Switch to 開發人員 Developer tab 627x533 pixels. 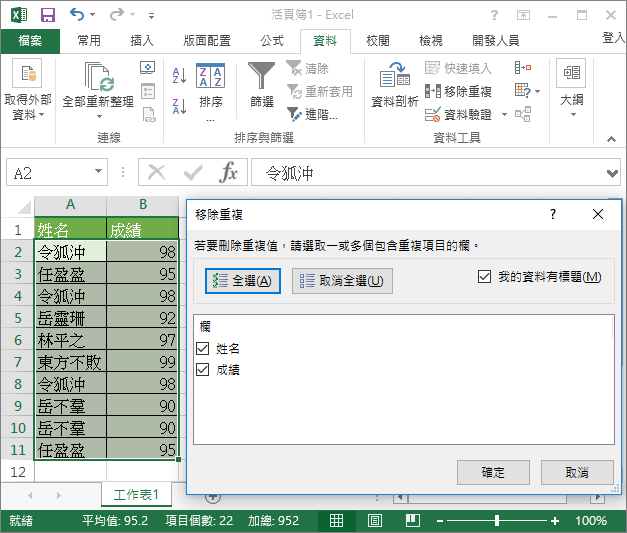495,40
